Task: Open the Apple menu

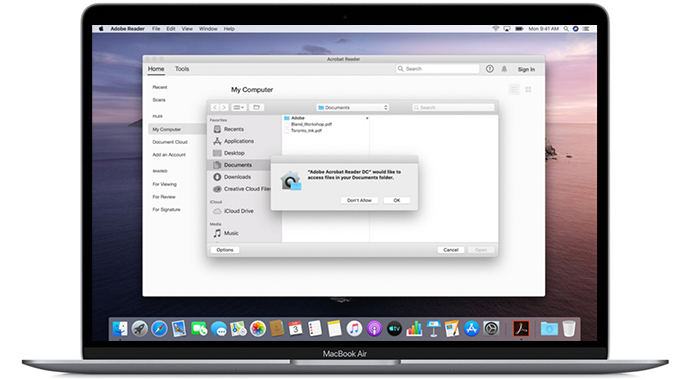Action: click(x=101, y=29)
